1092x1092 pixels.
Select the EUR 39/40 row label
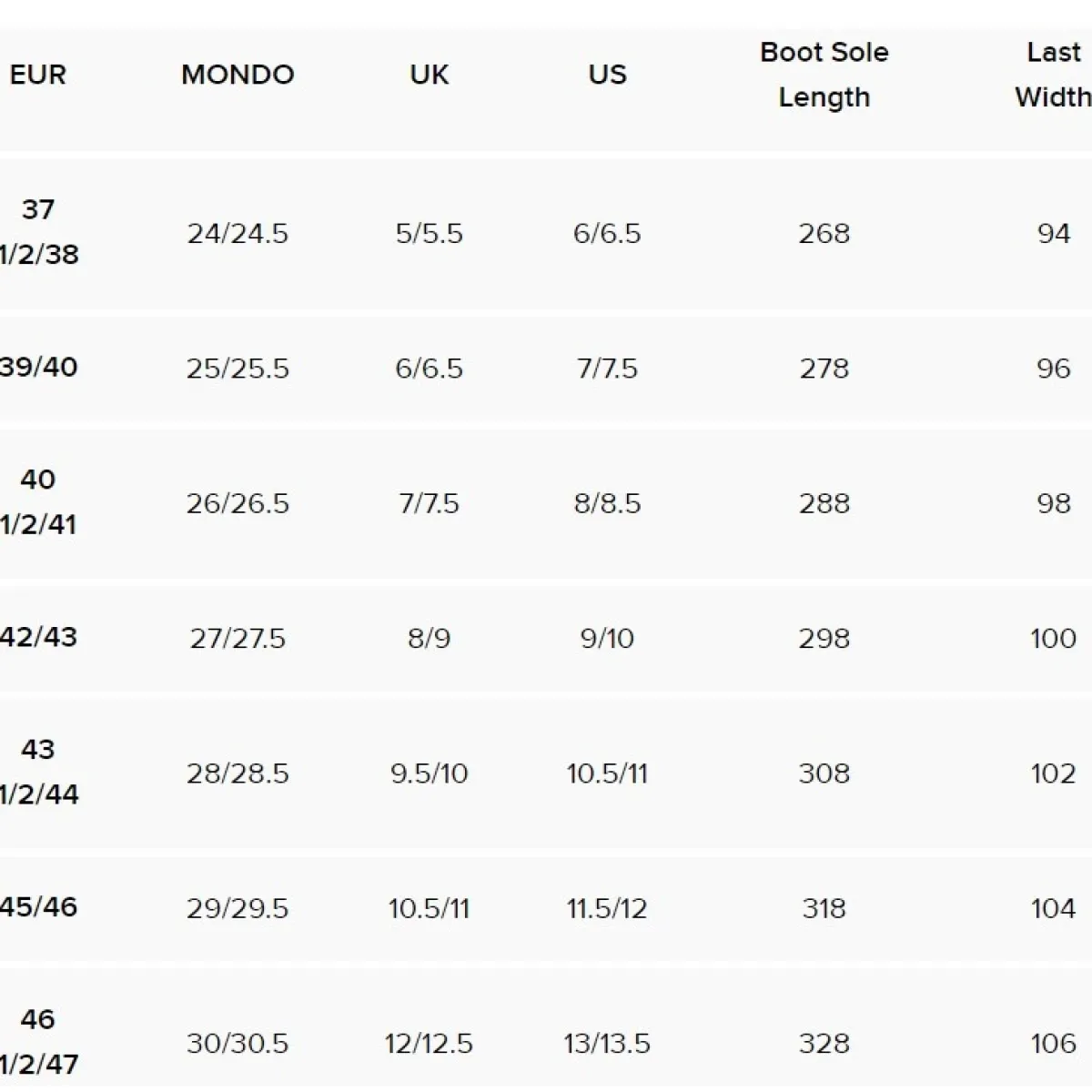click(38, 368)
